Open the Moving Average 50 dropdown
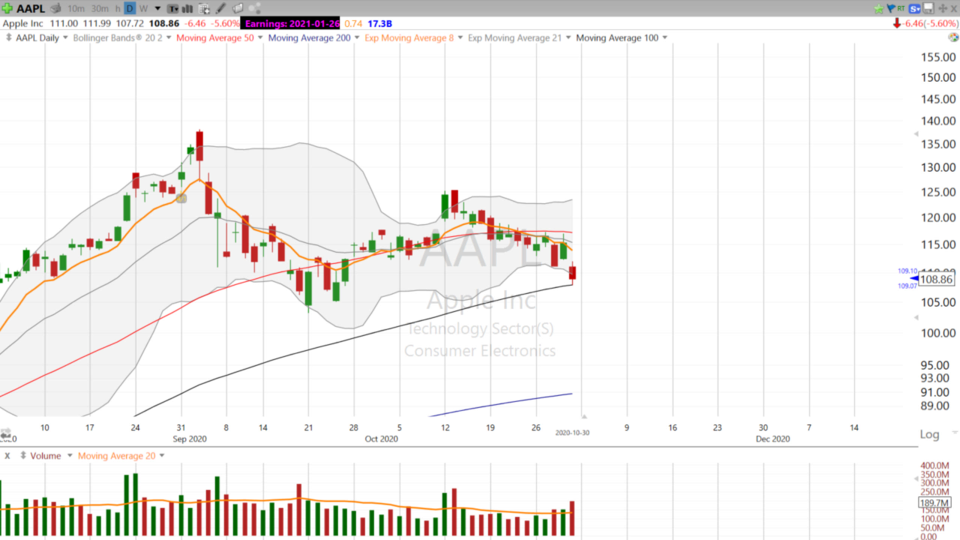Viewport: 960px width, 540px height. click(x=260, y=37)
